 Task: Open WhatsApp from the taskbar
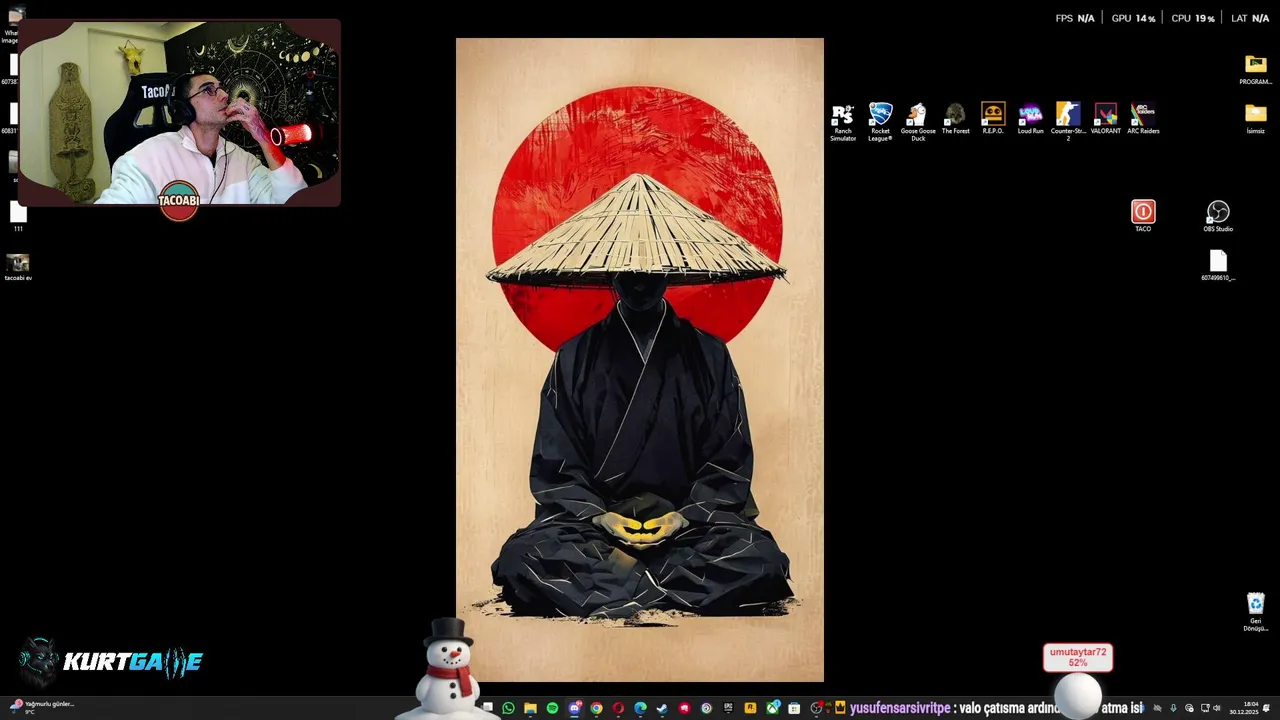point(508,708)
